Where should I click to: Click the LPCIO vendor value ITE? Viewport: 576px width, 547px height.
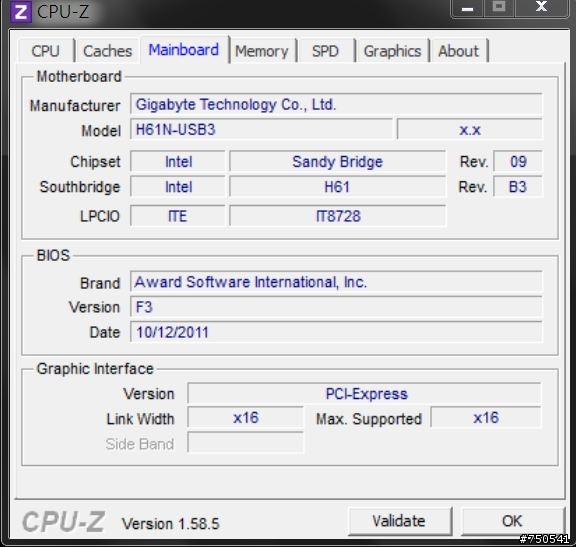(178, 216)
